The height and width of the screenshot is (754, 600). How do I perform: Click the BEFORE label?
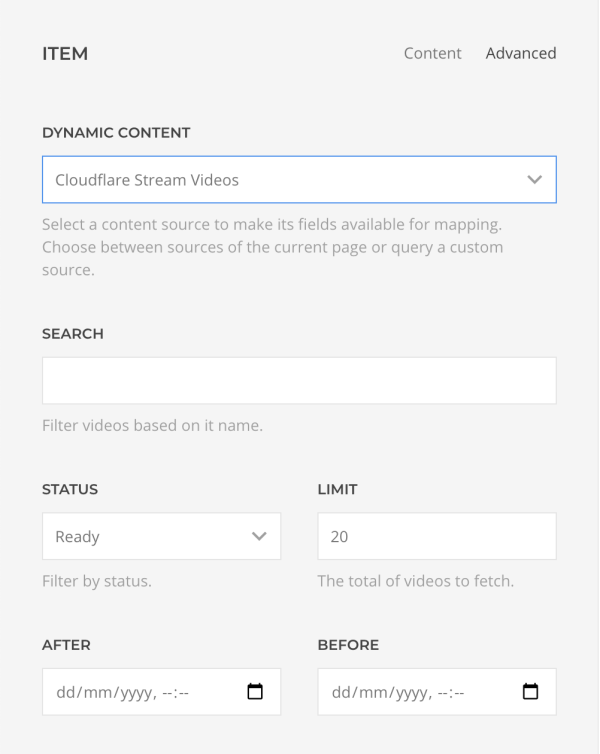click(349, 645)
